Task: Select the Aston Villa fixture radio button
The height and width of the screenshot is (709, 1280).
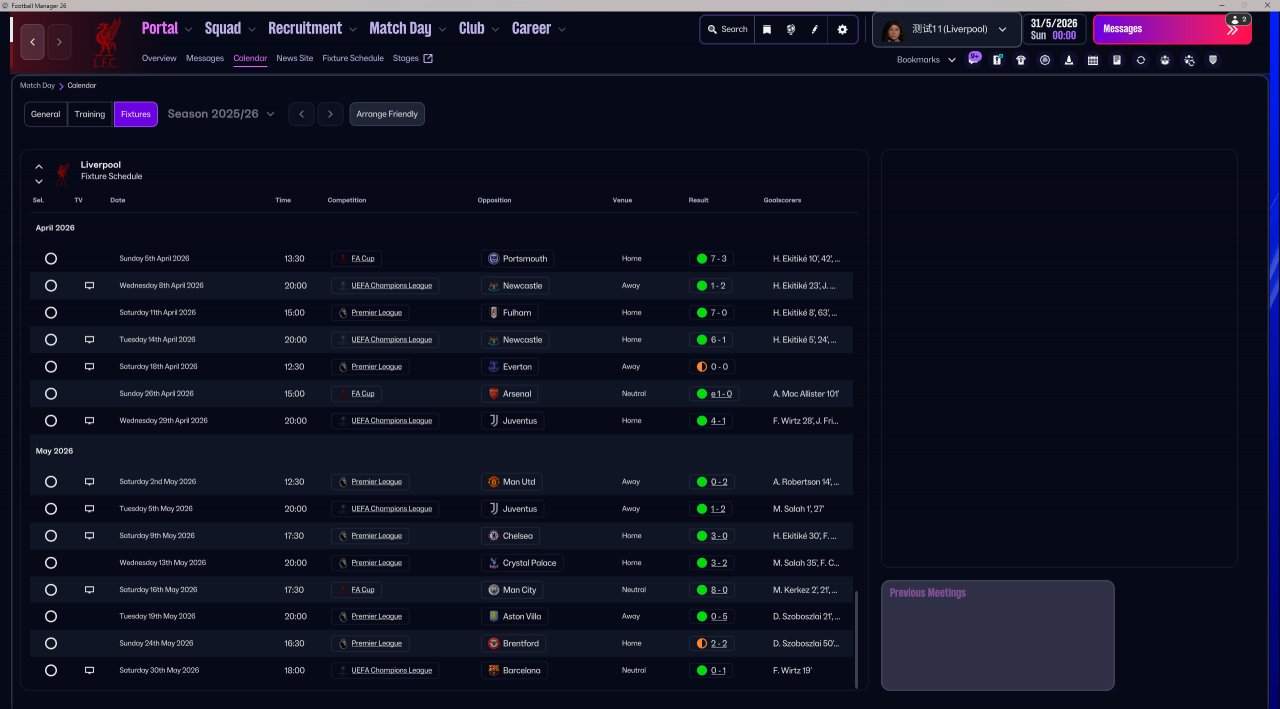Action: (51, 617)
